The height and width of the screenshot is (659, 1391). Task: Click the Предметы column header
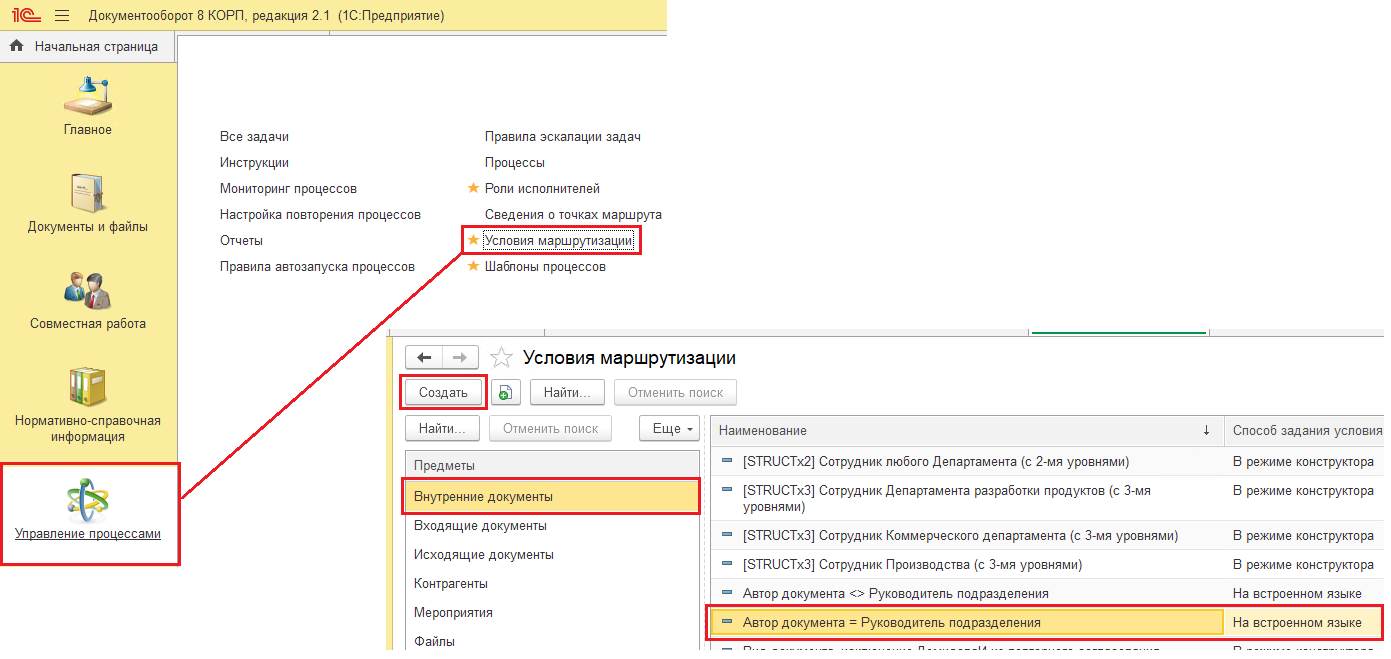point(553,465)
